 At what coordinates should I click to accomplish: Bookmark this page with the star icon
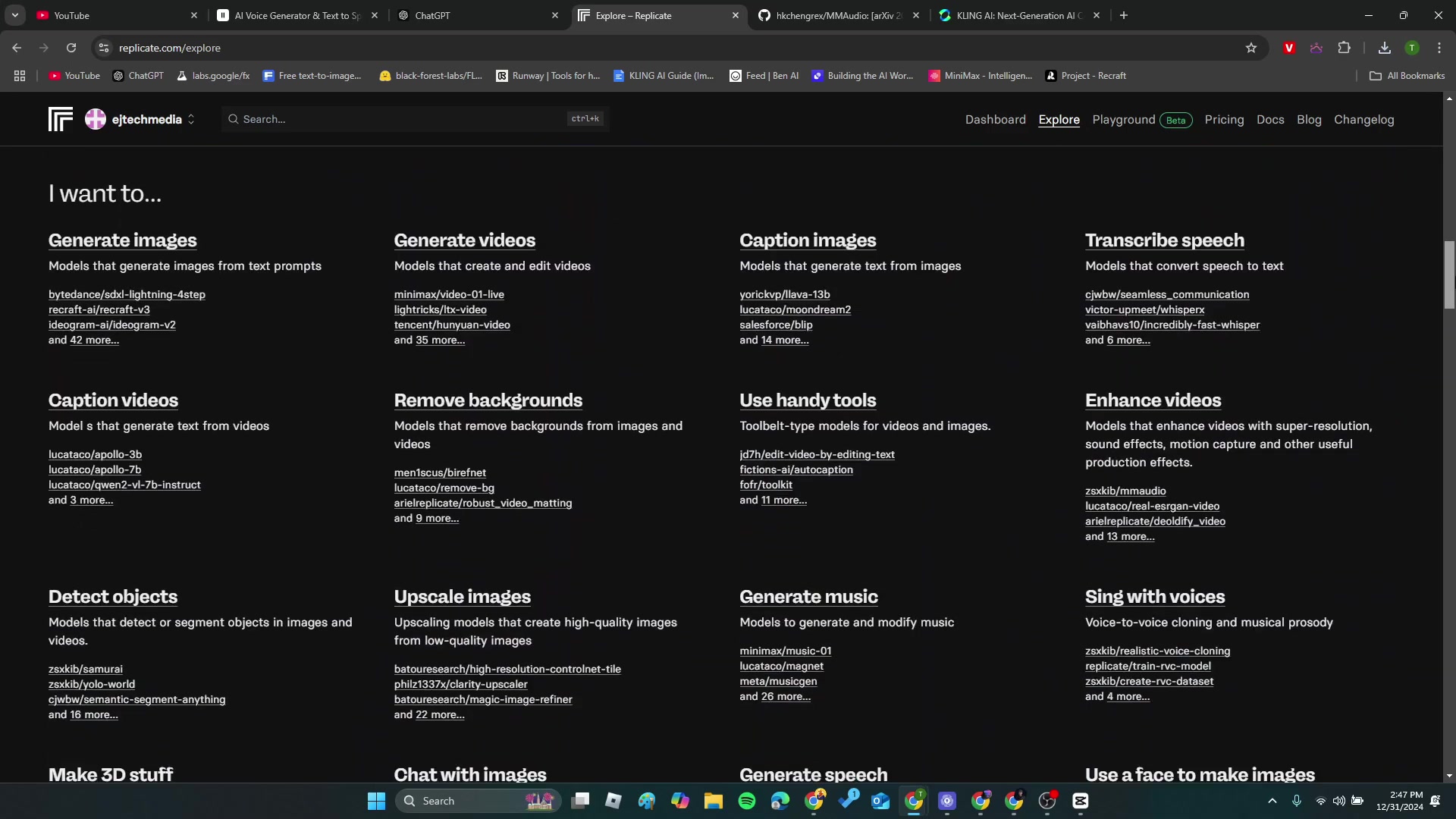coord(1251,48)
